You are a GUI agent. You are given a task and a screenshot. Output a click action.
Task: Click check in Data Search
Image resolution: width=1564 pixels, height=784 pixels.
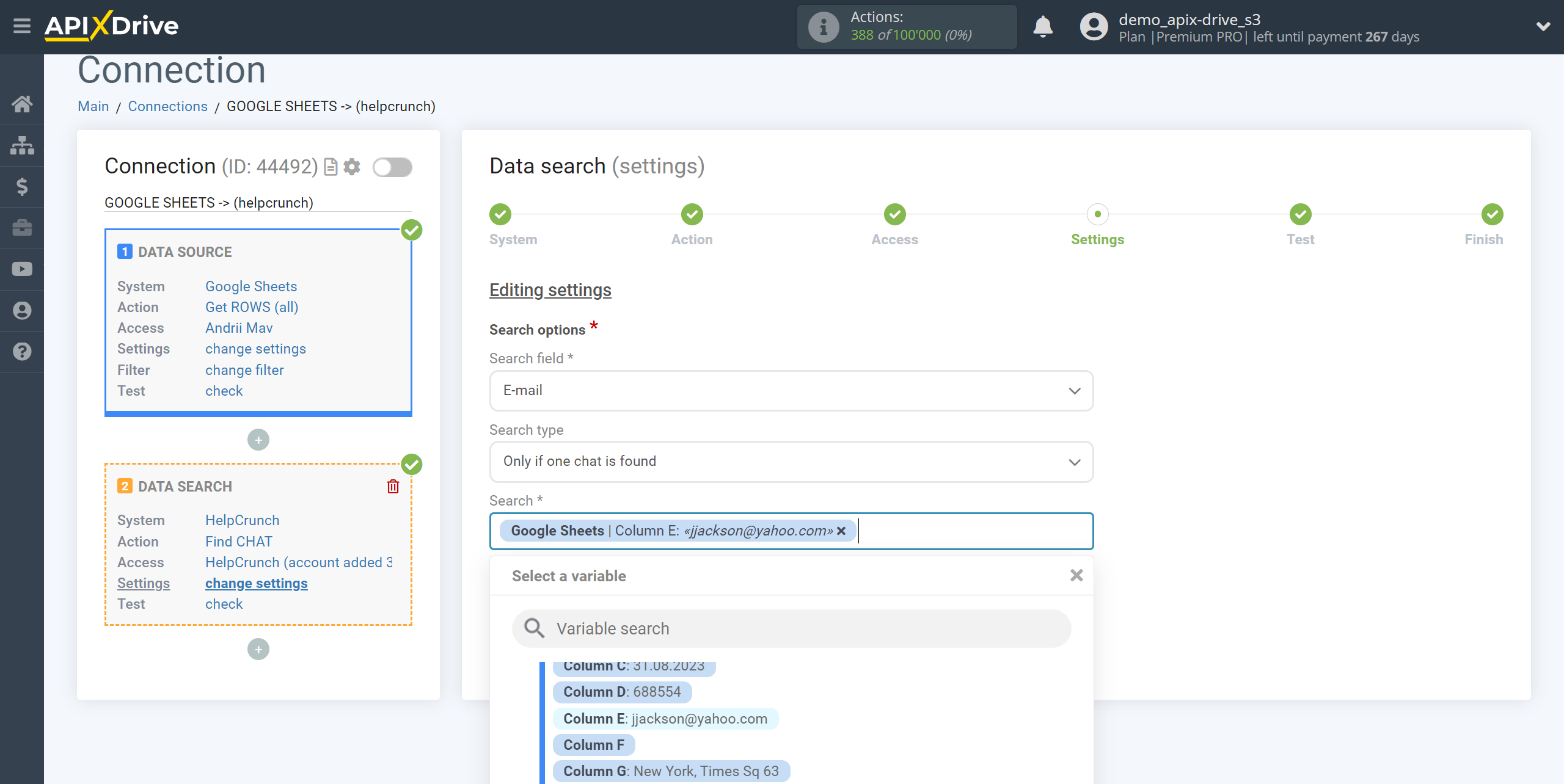tap(224, 604)
